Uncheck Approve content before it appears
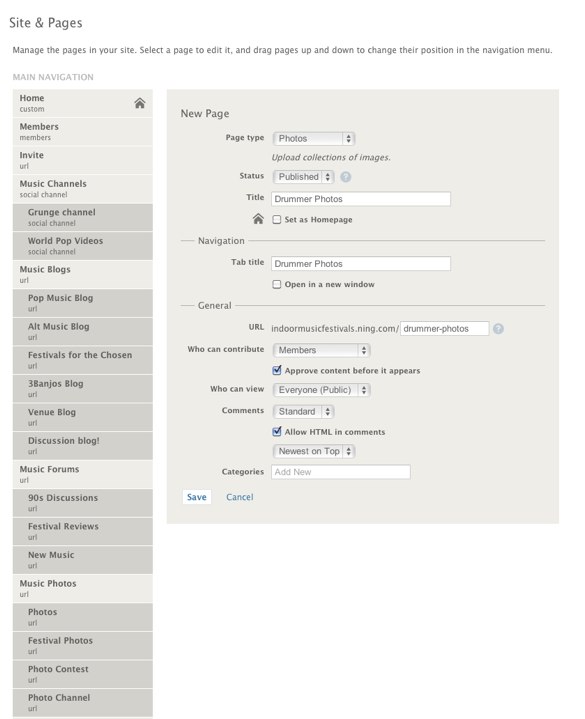 276,370
